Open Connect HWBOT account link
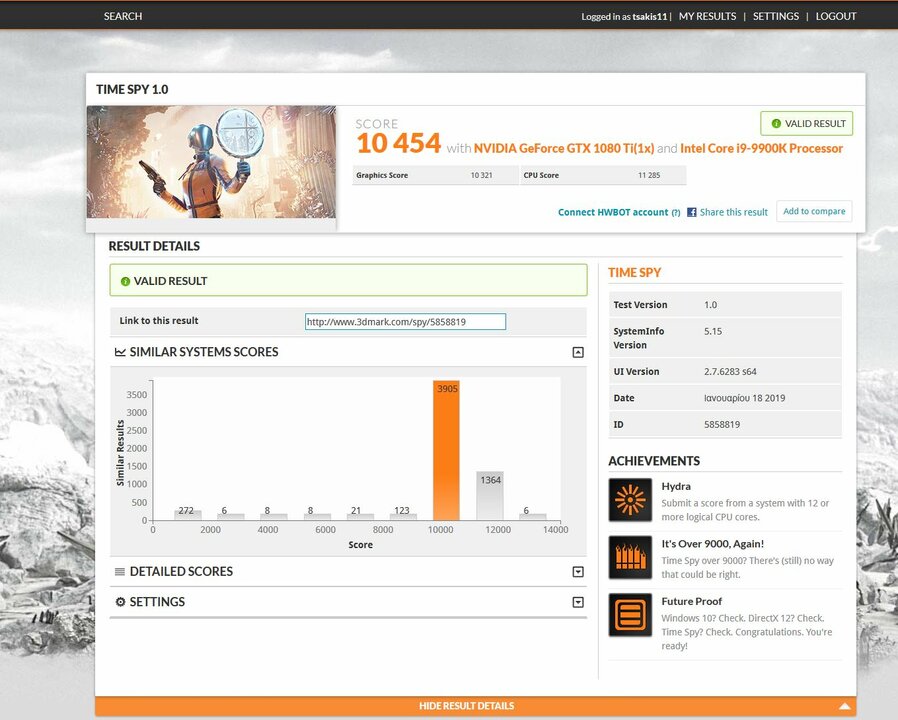Image resolution: width=898 pixels, height=720 pixels. [613, 213]
